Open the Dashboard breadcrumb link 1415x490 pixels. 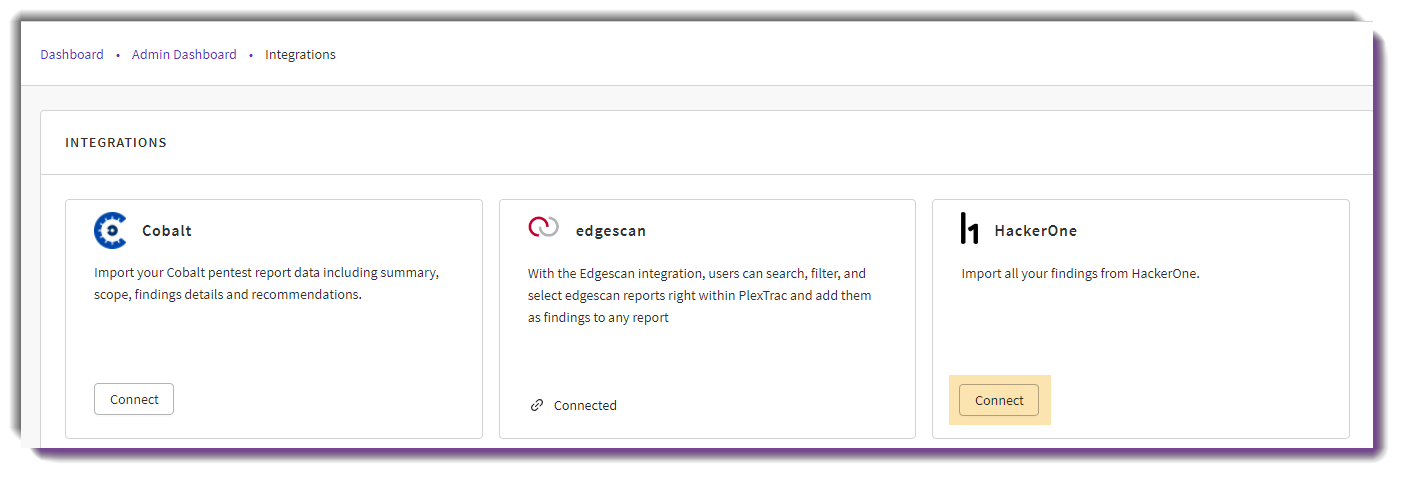coord(72,54)
